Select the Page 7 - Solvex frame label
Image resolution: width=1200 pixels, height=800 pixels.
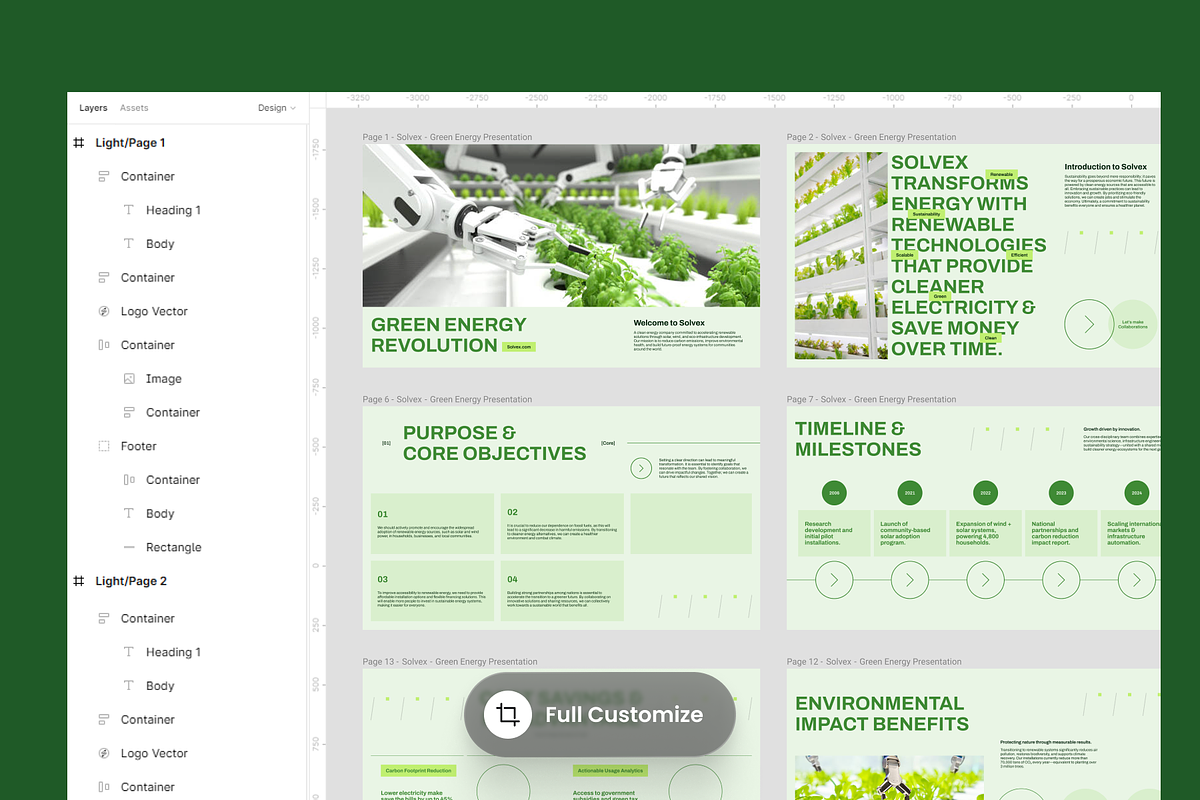[871, 399]
